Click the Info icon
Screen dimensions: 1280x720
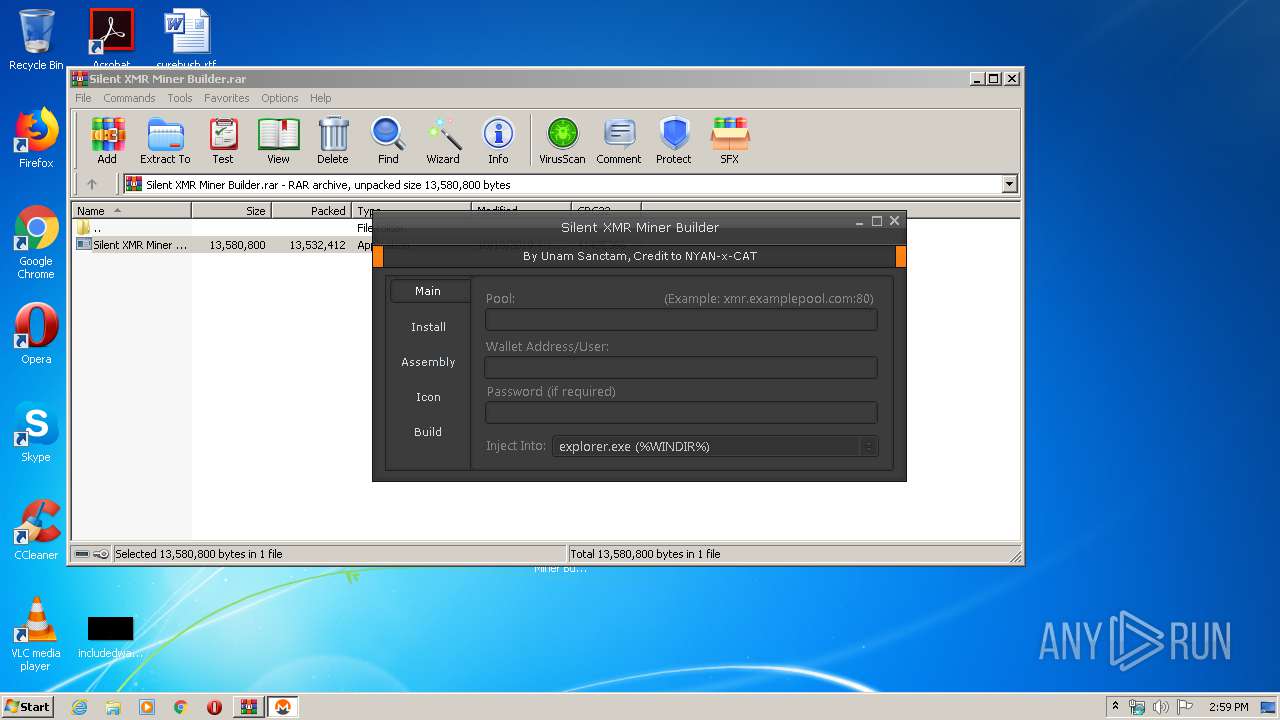[x=498, y=141]
